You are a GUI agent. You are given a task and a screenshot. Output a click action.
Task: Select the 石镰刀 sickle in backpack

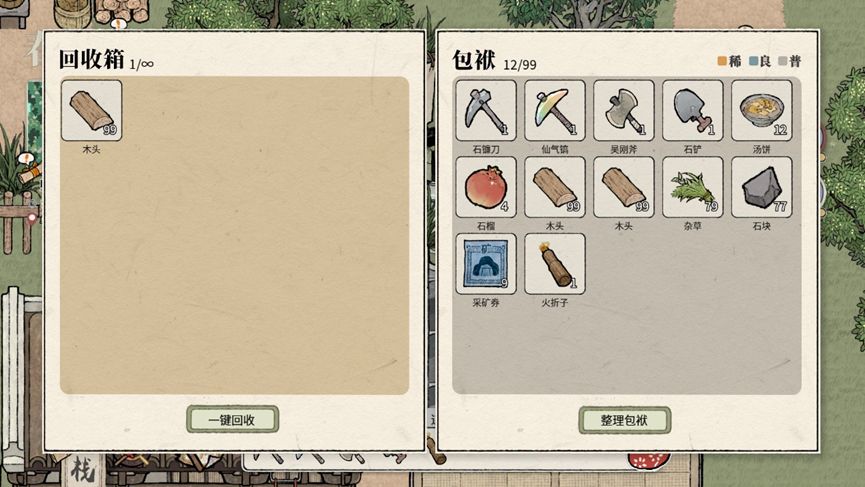coord(486,110)
